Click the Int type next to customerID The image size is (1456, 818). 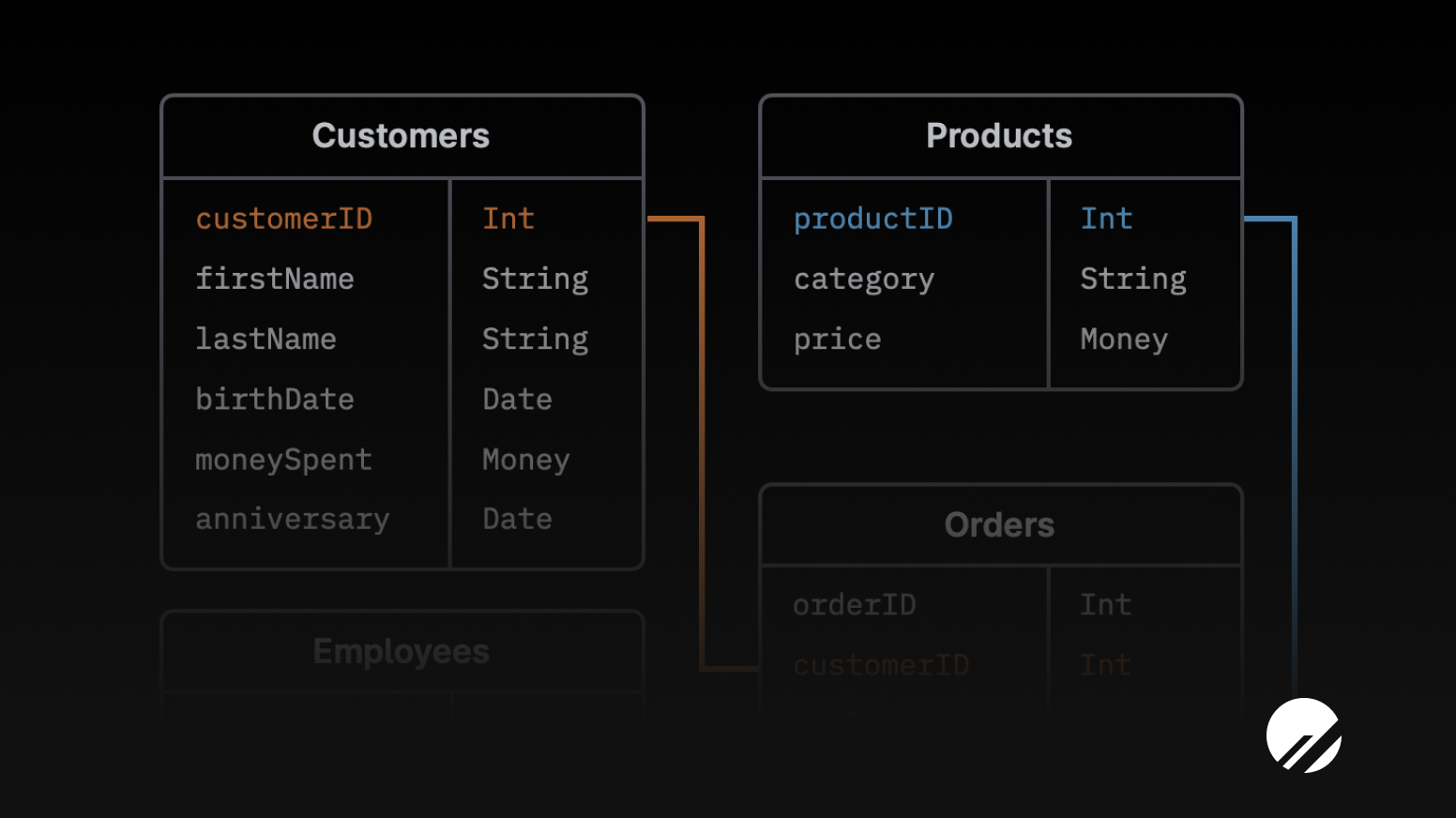508,218
